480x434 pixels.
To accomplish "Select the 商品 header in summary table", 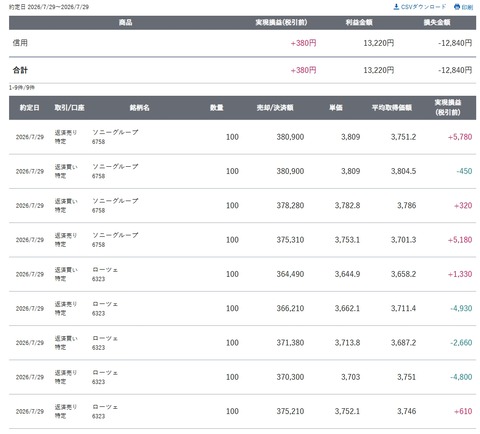I will point(125,22).
